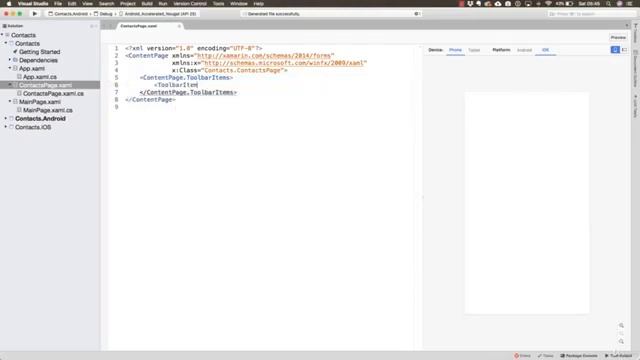
Task: Collapse the Contacts solution root node
Action: pos(2,35)
